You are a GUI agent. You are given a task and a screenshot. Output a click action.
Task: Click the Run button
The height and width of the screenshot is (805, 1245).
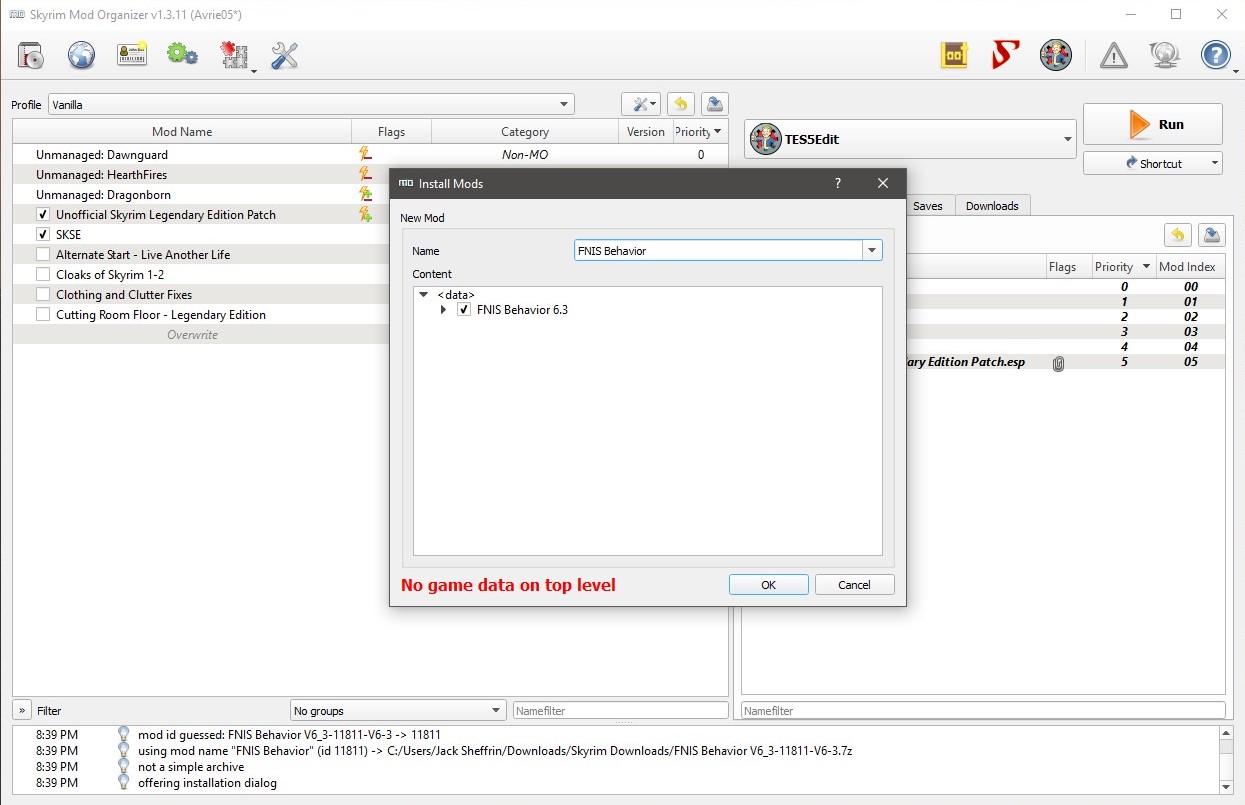tap(1153, 124)
